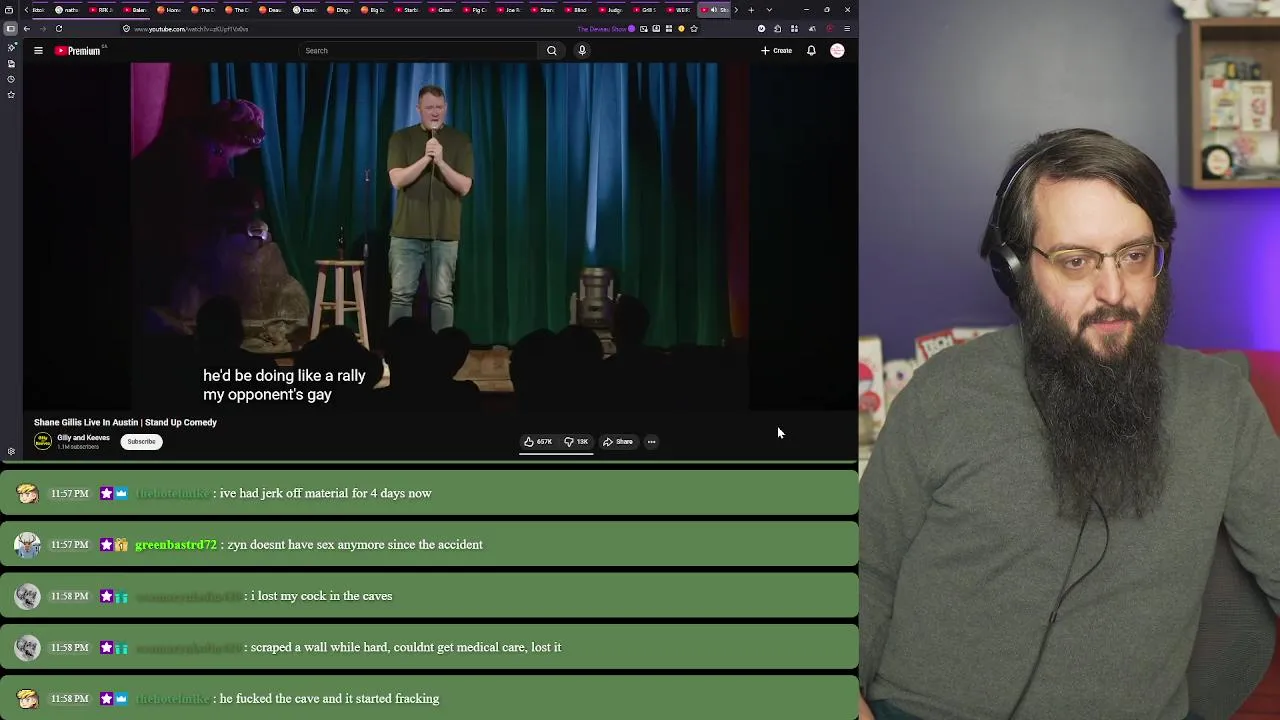Open the browser sidebar toggle
The image size is (1280, 720).
tap(10, 29)
